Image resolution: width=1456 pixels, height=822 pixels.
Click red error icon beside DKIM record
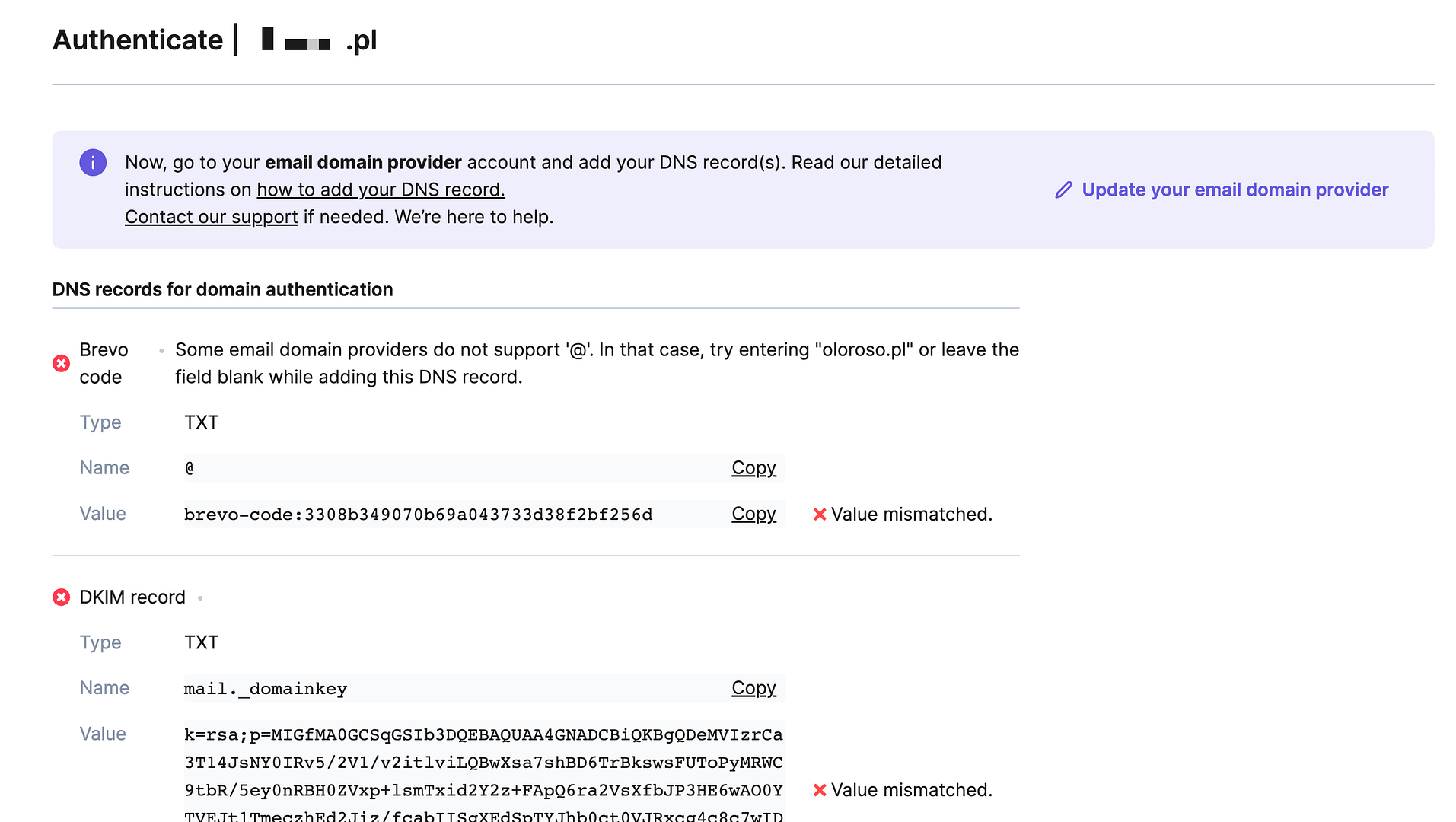(x=62, y=597)
